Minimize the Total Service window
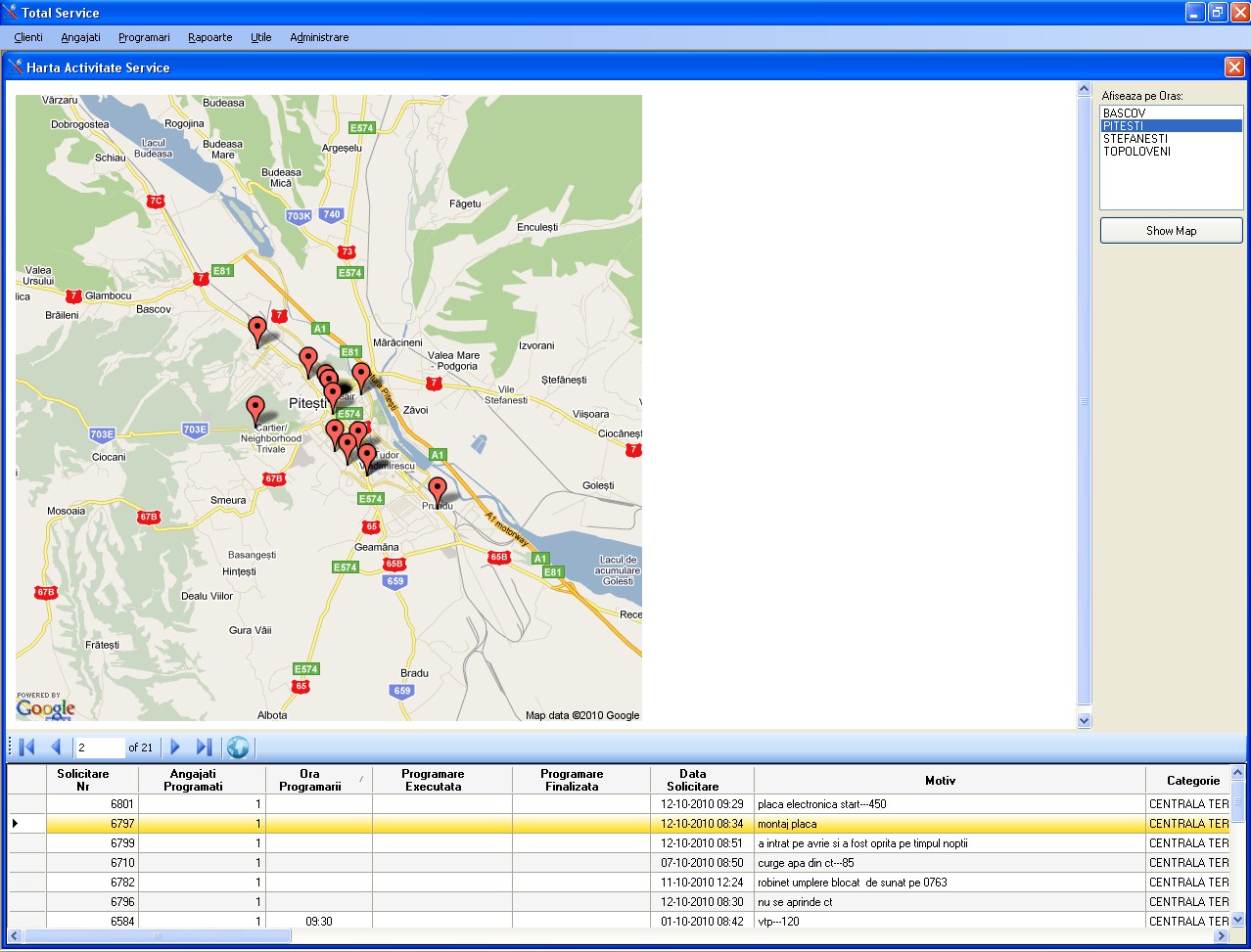 (x=1195, y=13)
